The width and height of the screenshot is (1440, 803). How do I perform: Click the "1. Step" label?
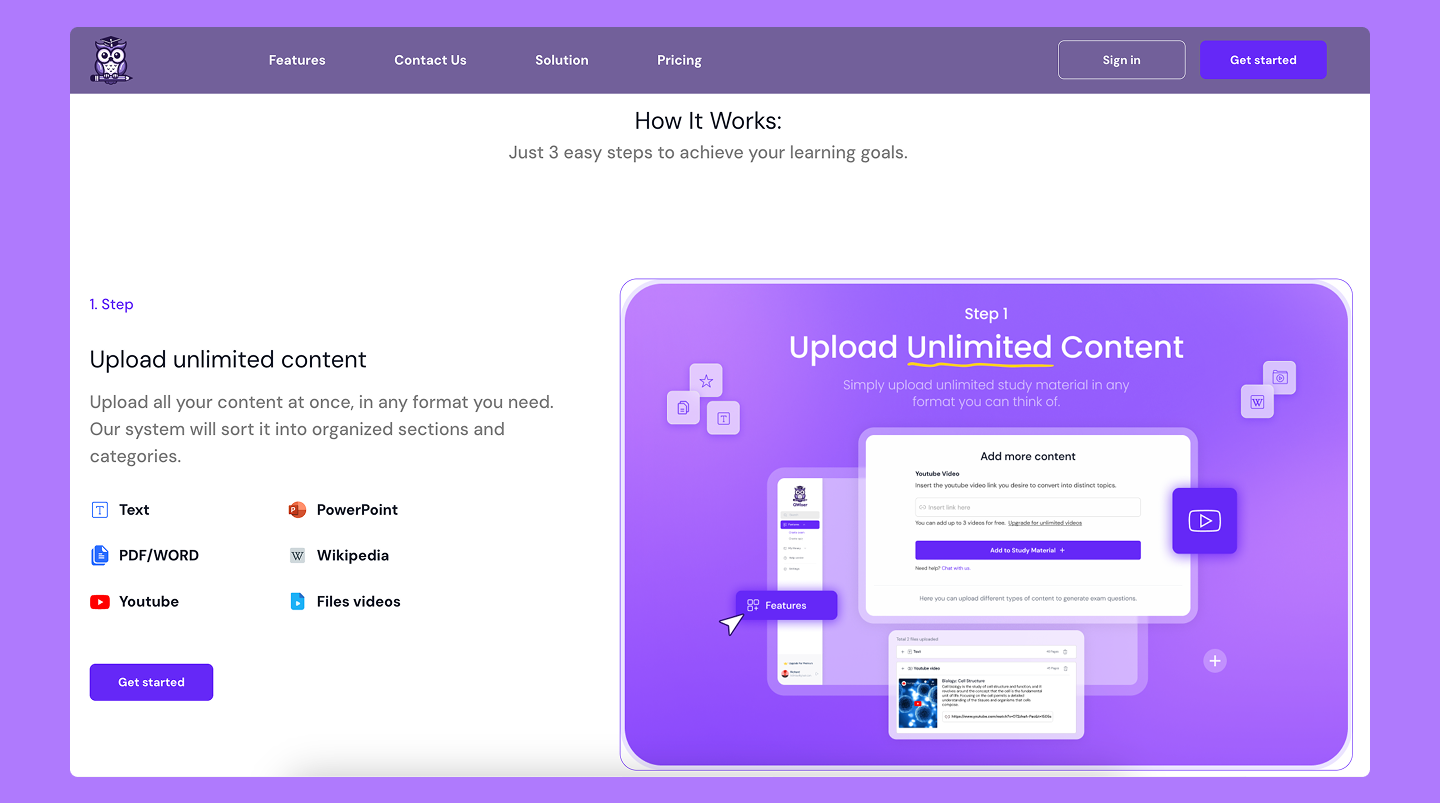112,304
